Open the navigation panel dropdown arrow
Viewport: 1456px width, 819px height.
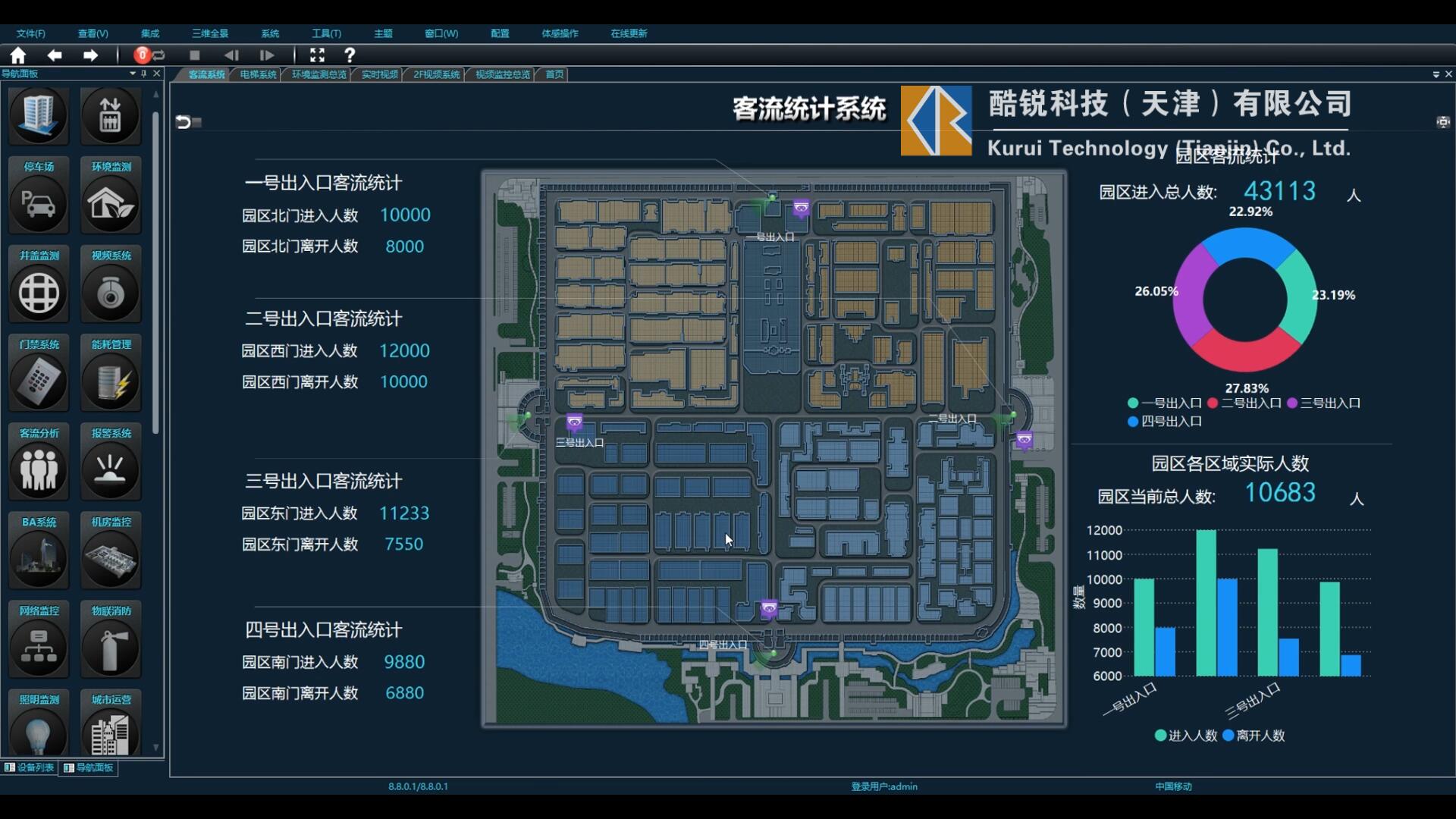pyautogui.click(x=133, y=74)
